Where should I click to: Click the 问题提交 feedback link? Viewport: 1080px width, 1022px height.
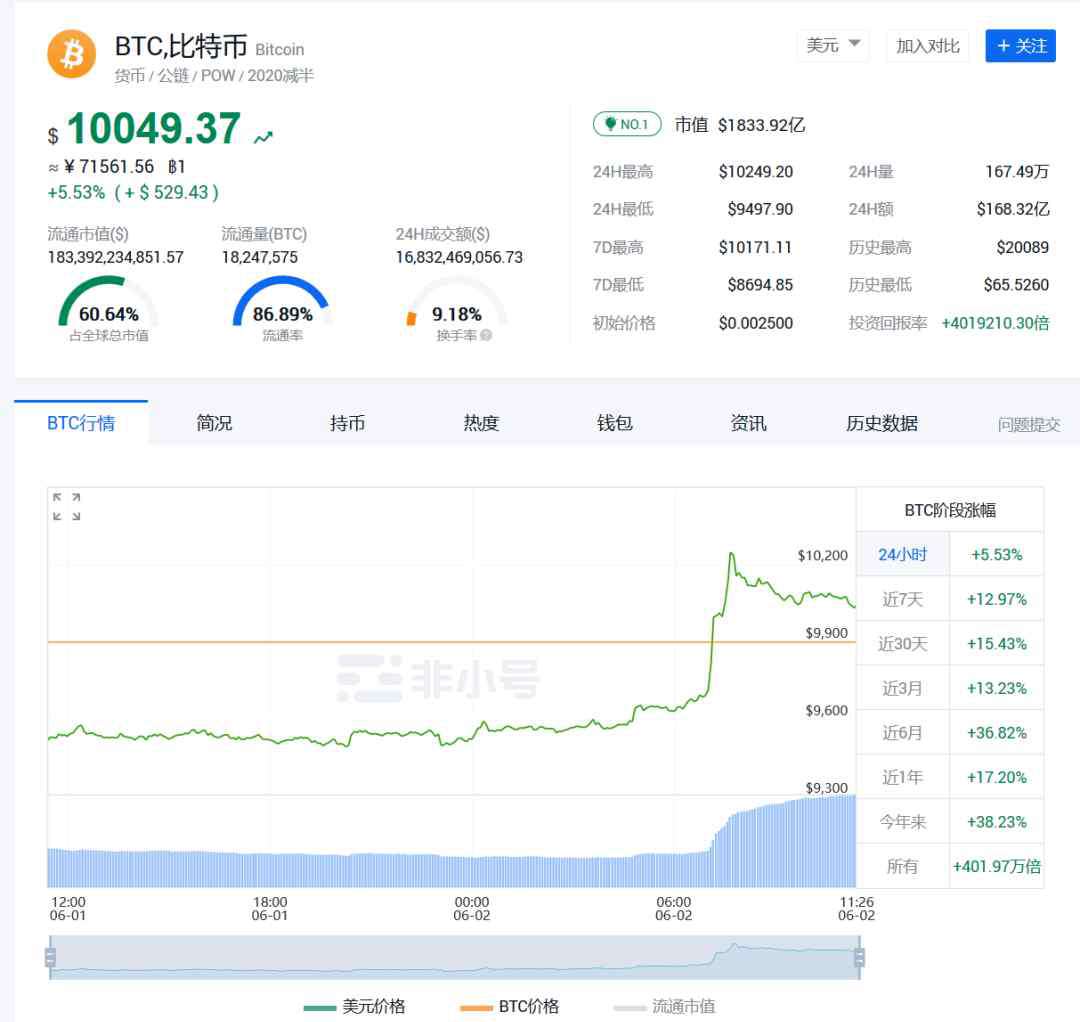pos(1028,424)
